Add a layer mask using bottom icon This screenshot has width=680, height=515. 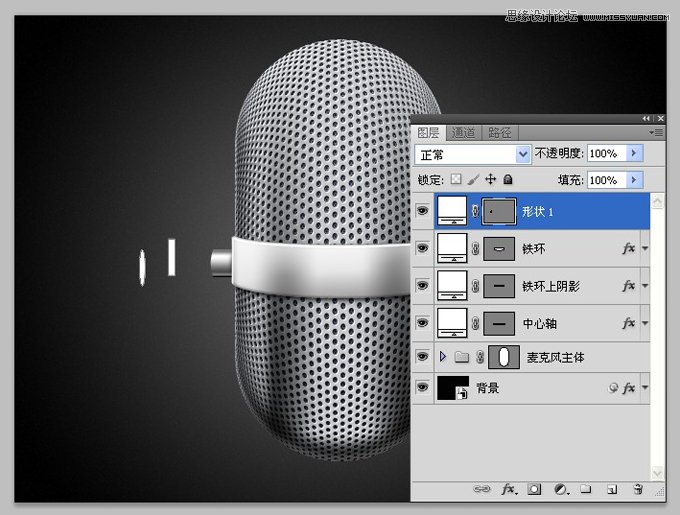[534, 489]
